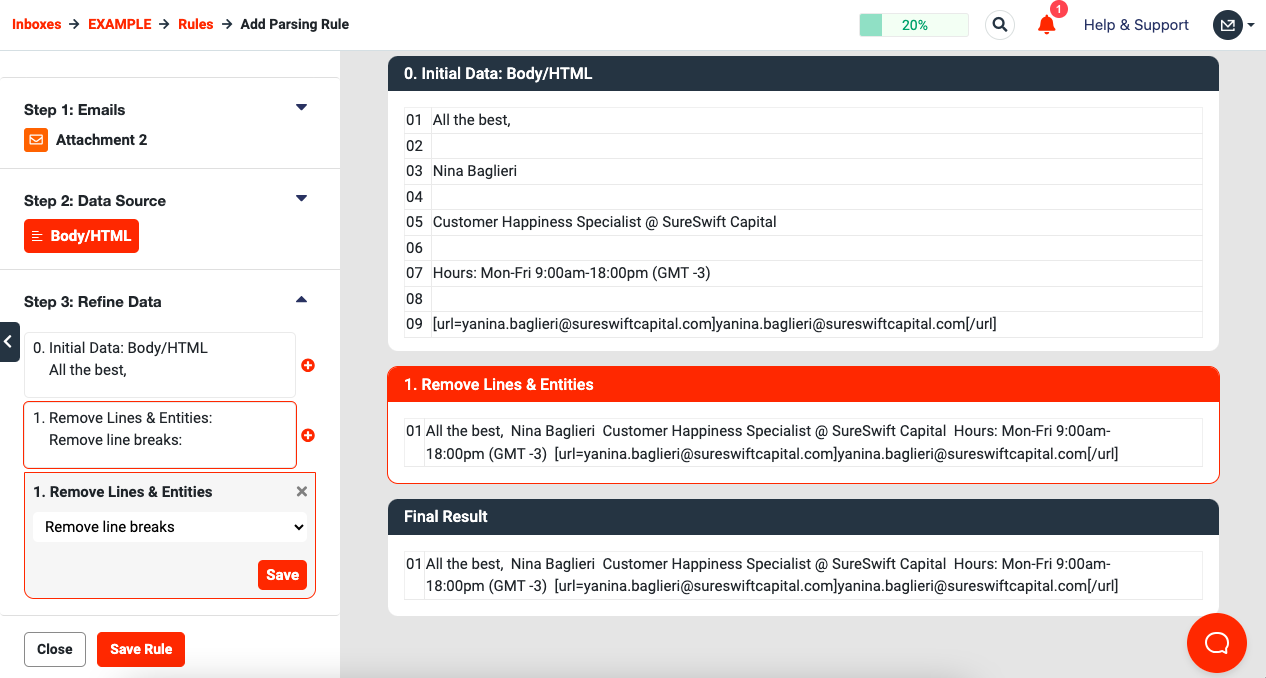This screenshot has height=678, width=1266.
Task: Go to Inboxes breadcrumb
Action: point(36,24)
